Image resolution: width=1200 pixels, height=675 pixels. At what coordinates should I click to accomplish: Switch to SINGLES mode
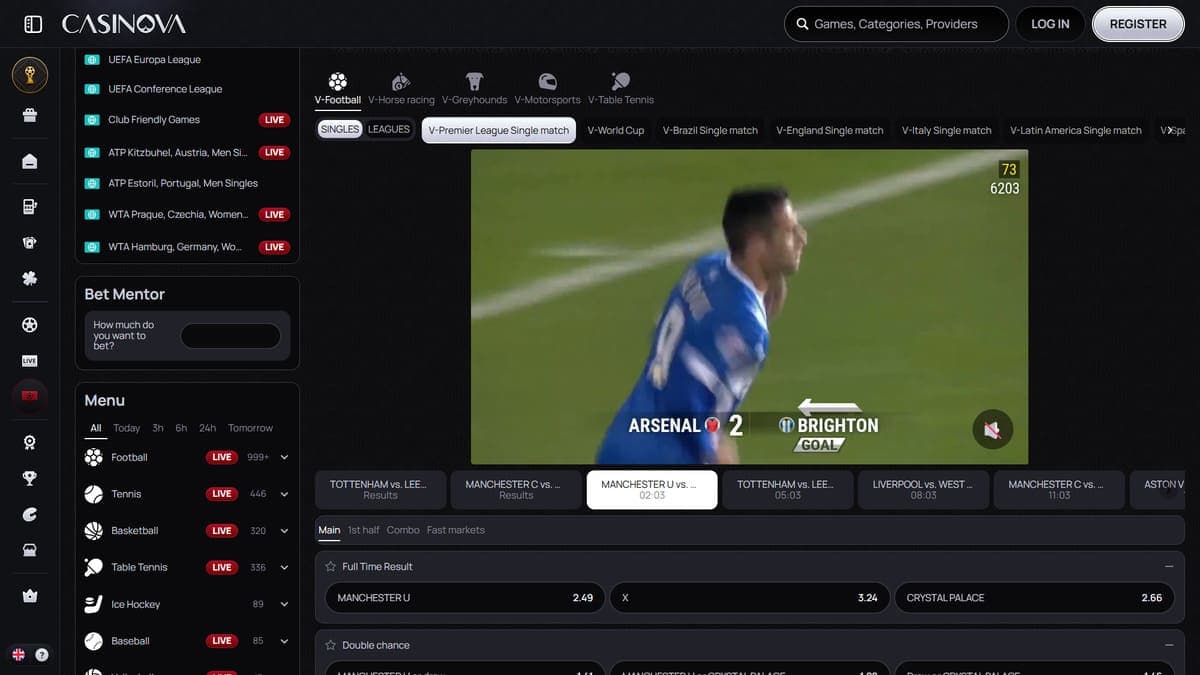[x=340, y=129]
